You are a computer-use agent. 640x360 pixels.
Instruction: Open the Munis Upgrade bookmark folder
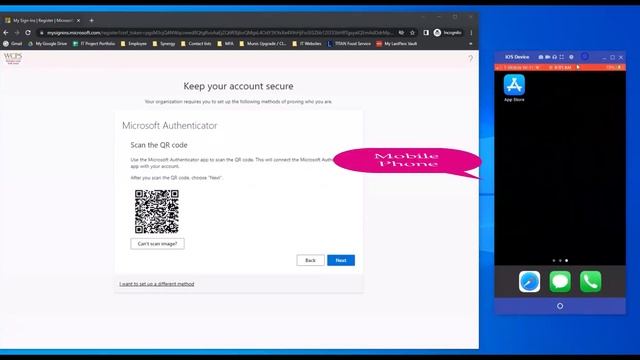pyautogui.click(x=263, y=44)
